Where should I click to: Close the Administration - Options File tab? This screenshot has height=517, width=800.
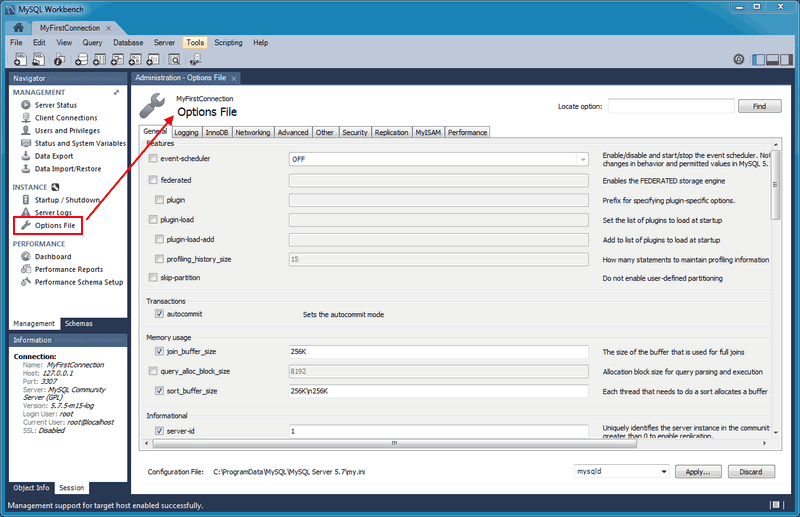click(234, 78)
